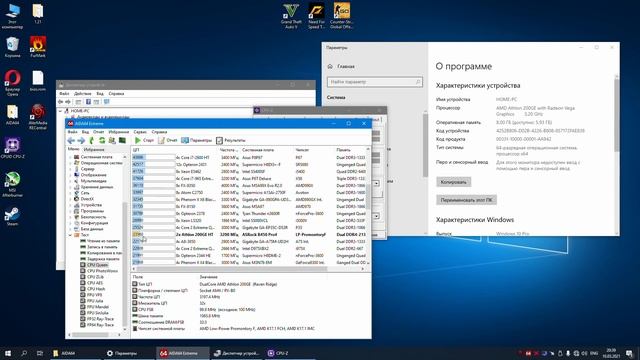
Task: Select Системная плата in the AIDA64 tree
Action: click(96, 157)
